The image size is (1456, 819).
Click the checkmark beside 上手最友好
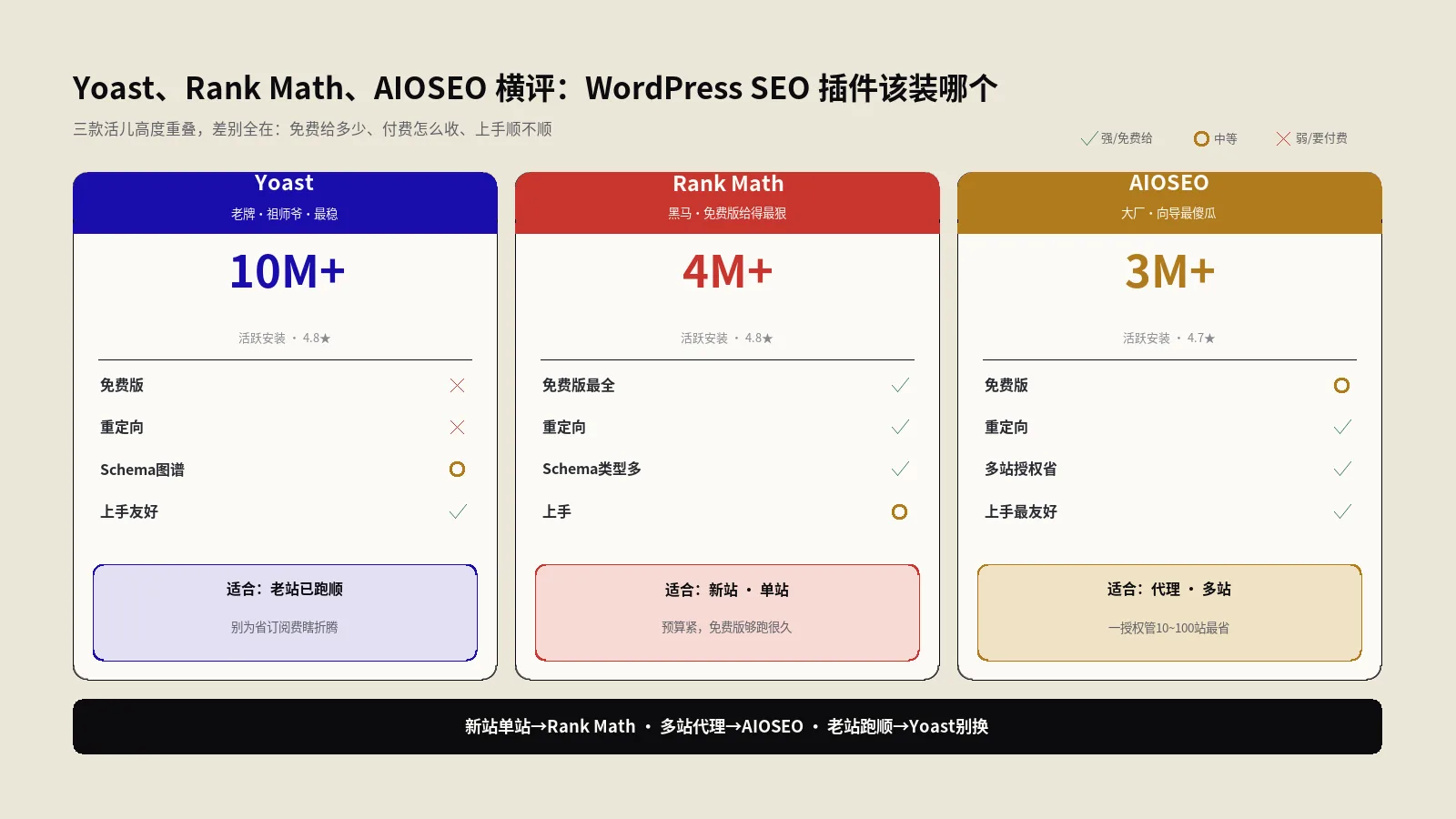click(x=1342, y=511)
